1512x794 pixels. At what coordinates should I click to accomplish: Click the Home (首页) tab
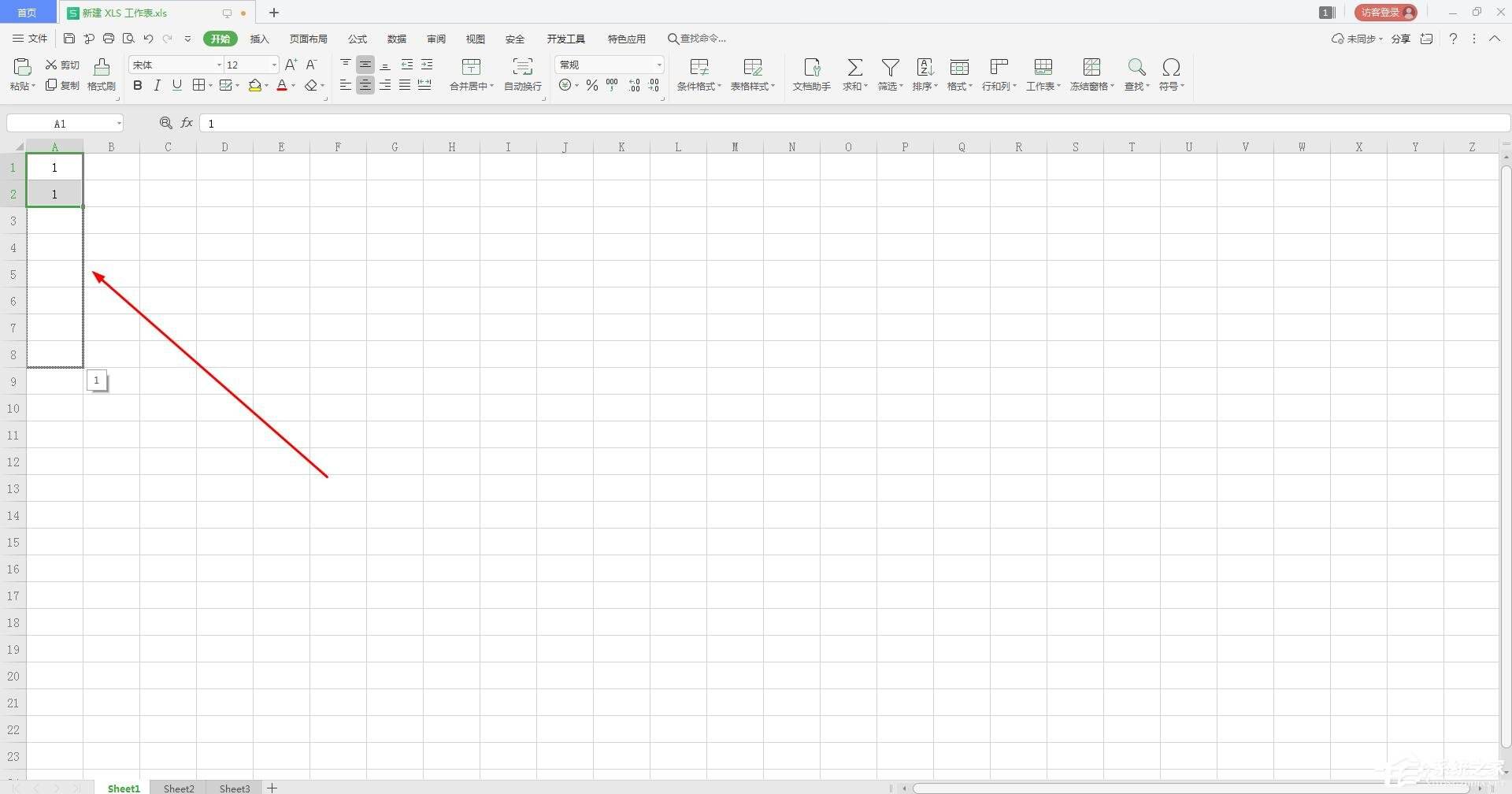28,13
